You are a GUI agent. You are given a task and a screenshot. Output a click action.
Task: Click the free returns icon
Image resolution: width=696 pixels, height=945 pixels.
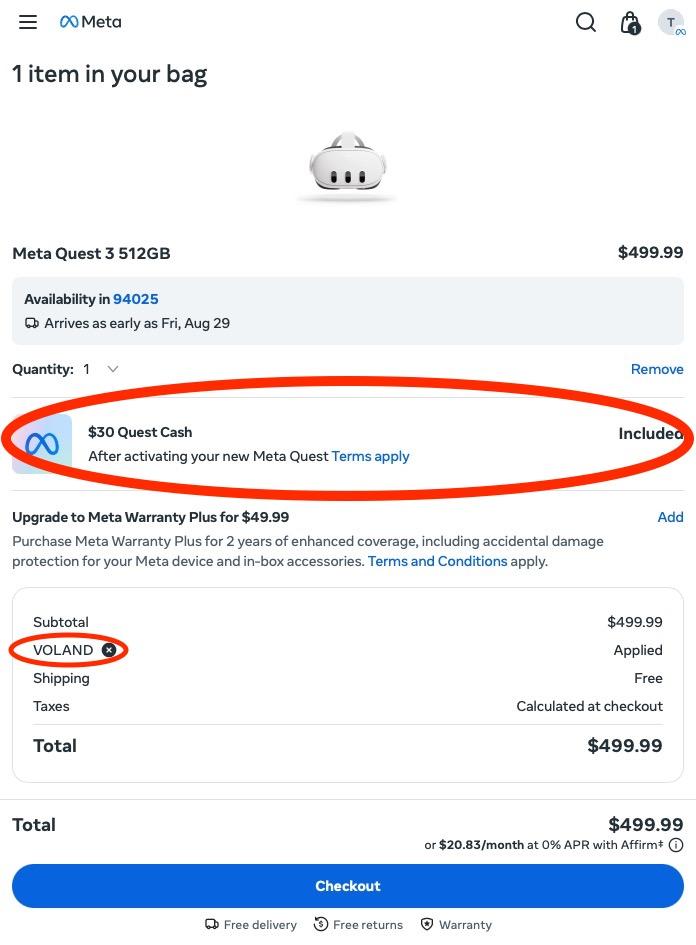point(321,925)
